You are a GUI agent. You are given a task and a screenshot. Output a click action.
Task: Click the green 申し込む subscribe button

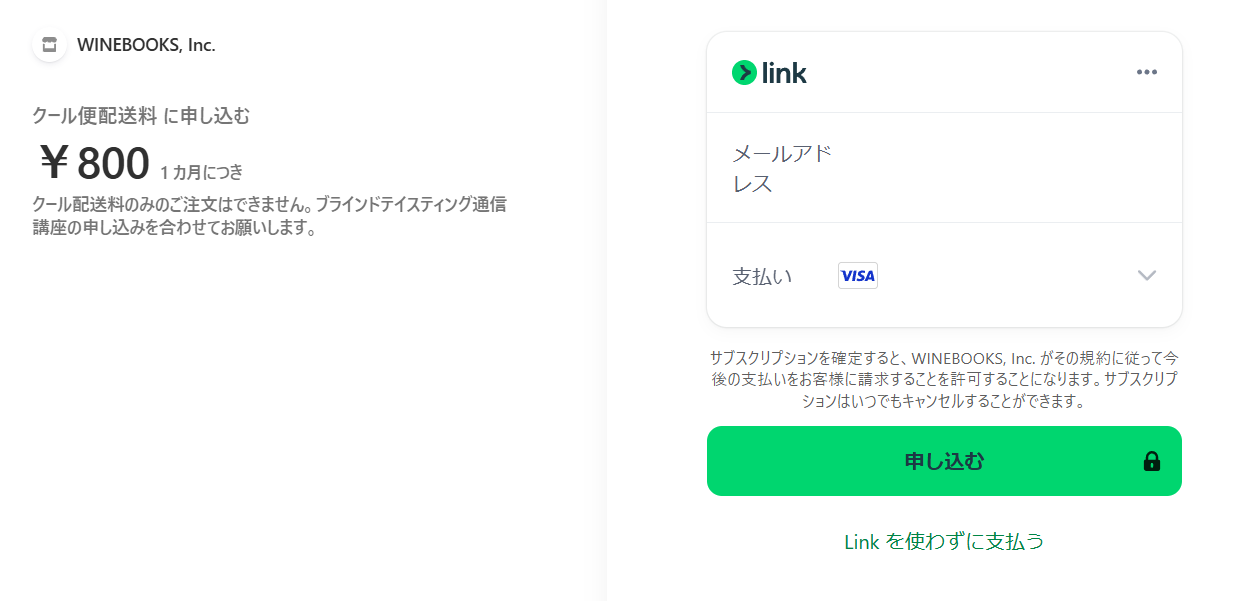point(944,461)
